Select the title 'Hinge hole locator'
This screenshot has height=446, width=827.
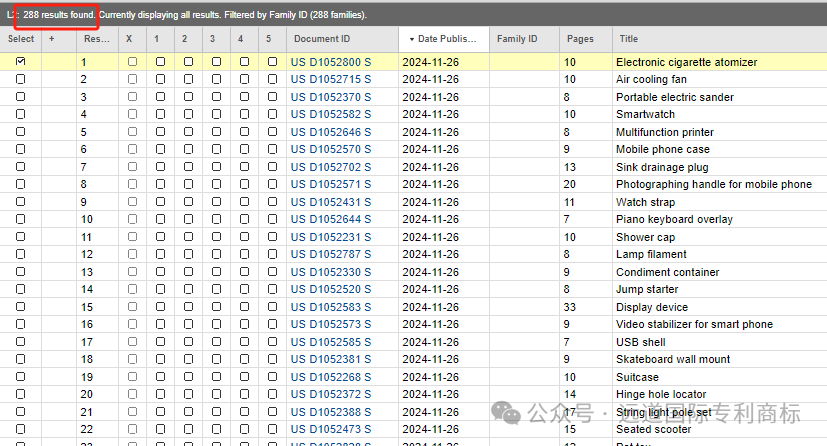(661, 394)
